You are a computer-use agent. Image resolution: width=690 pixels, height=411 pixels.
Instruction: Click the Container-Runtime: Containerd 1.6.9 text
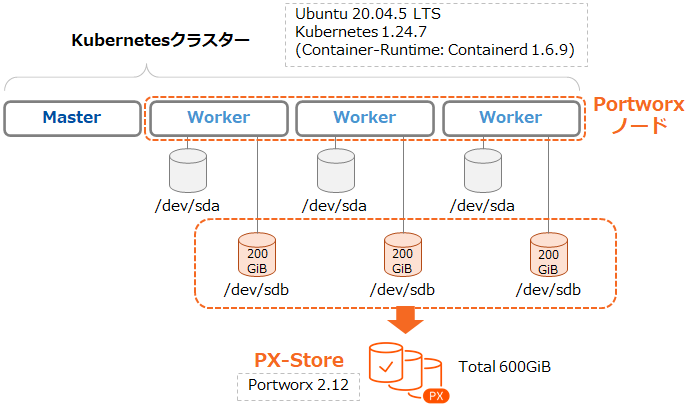point(435,50)
